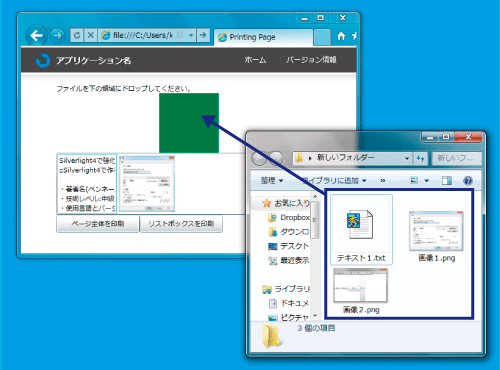Open ドキュメント library in navigation pane

tap(289, 303)
